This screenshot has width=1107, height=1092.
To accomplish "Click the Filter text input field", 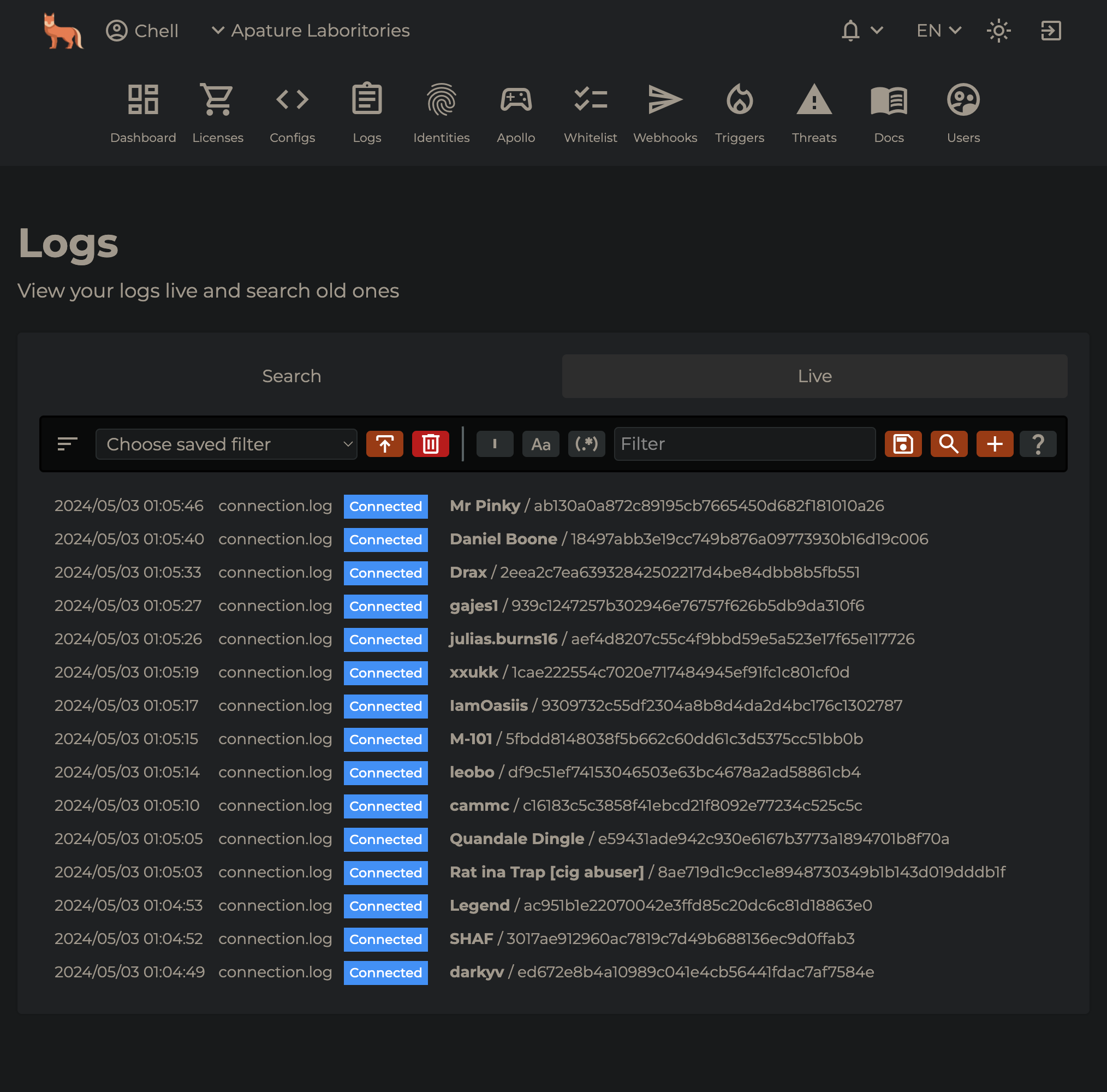I will tap(744, 444).
